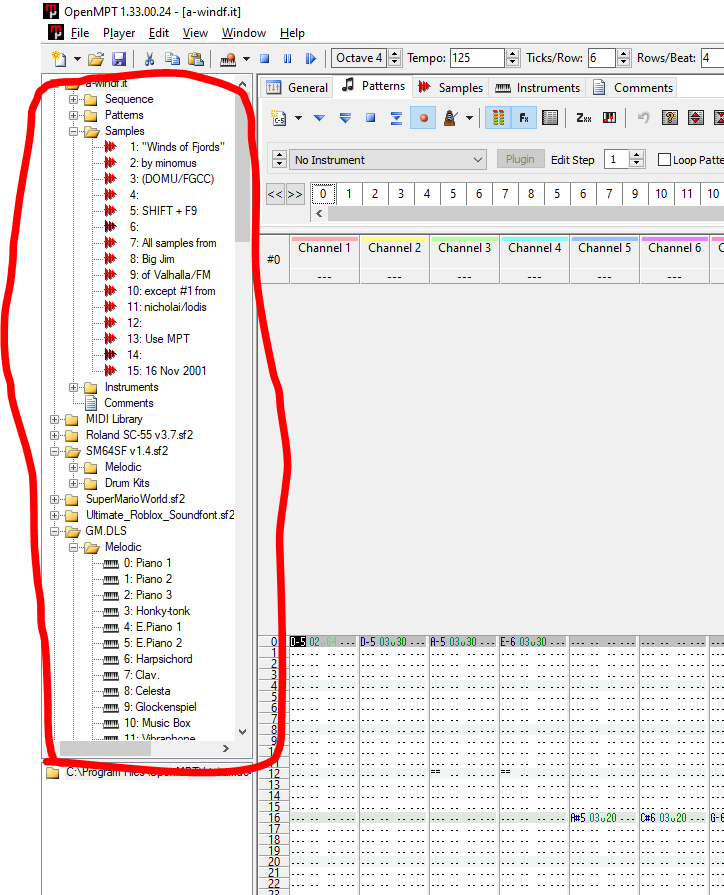This screenshot has height=895, width=724.
Task: Click the play row icon
Action: point(396,118)
